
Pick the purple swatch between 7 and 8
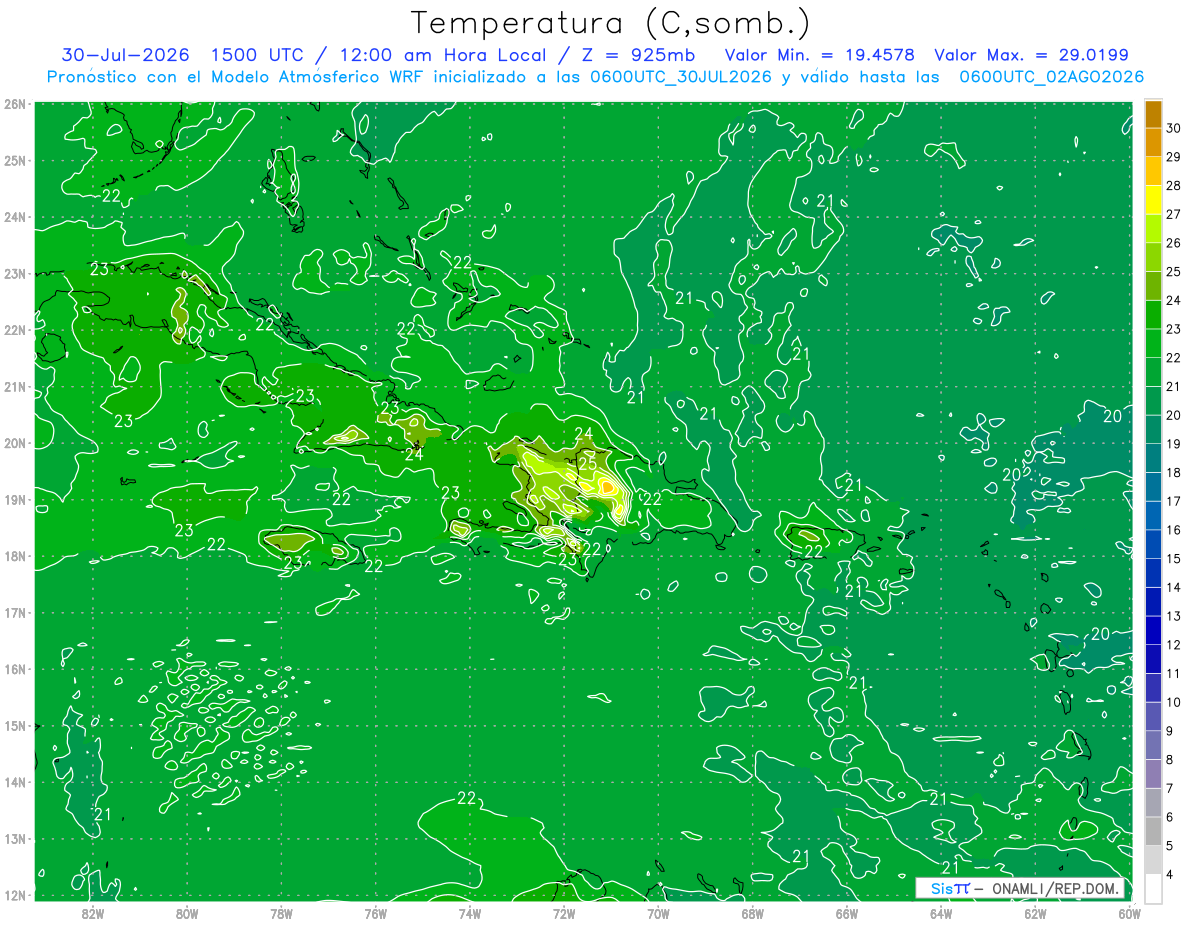(1153, 773)
